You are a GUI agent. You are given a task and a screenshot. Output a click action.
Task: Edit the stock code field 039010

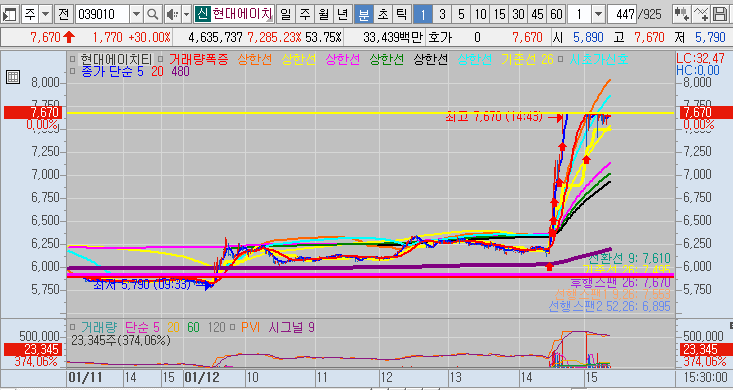(x=102, y=14)
